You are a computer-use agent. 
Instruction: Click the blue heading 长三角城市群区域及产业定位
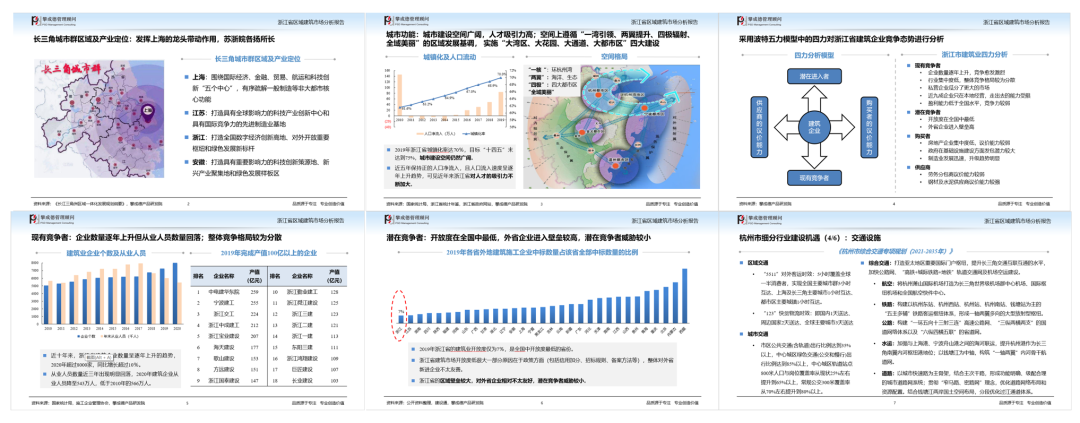coord(258,59)
